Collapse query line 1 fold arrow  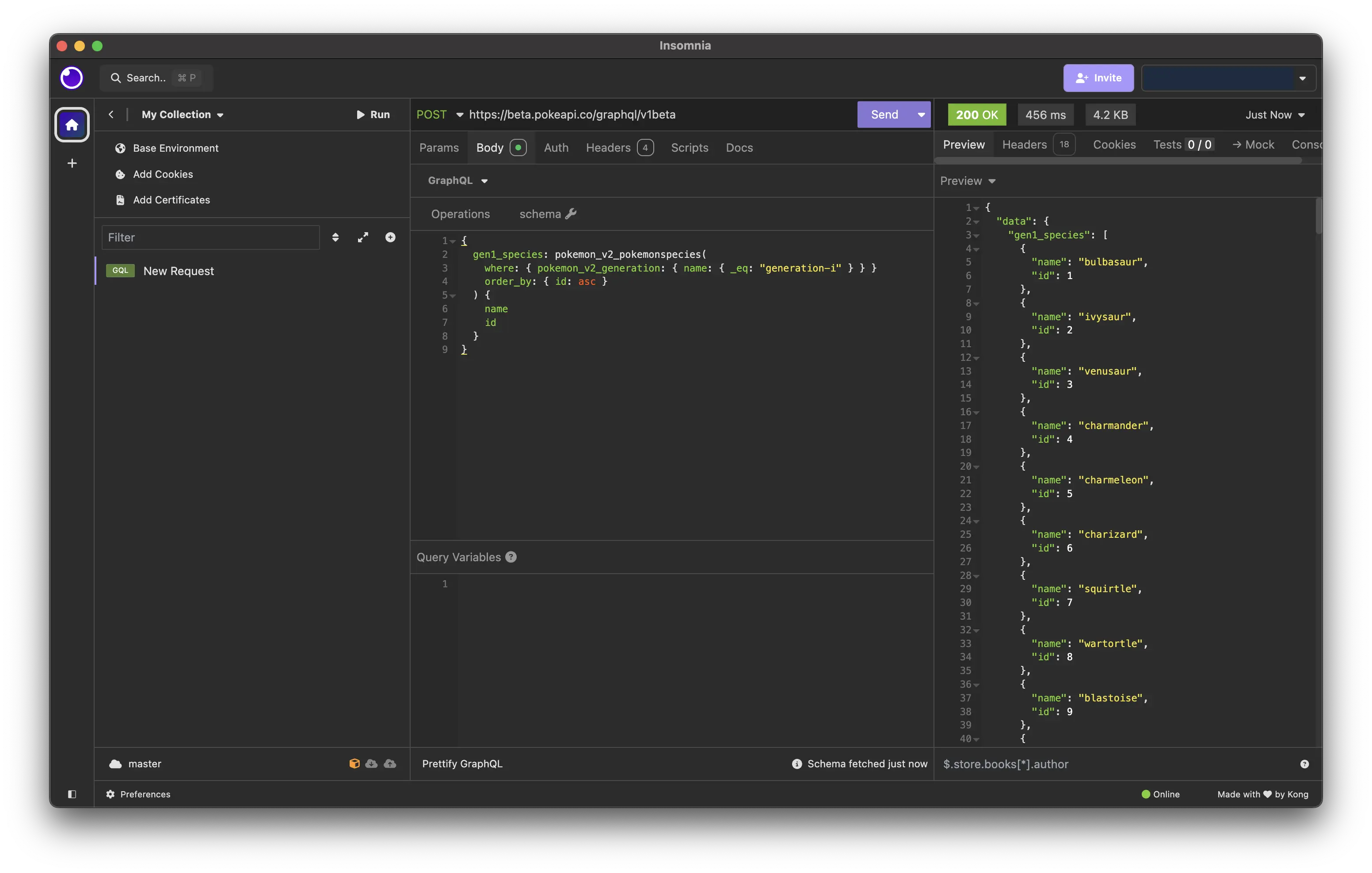pyautogui.click(x=453, y=241)
